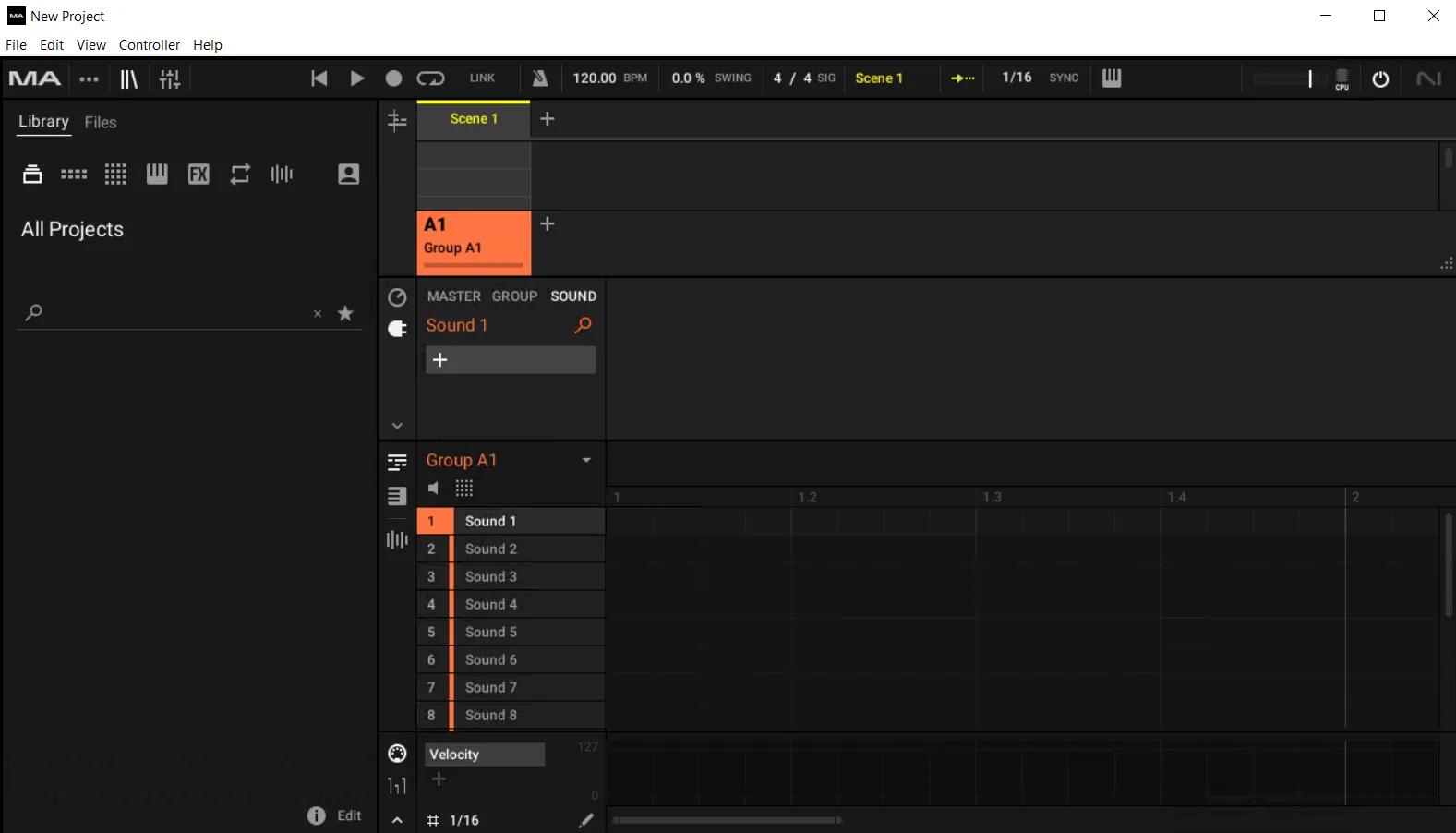Show info panel via the i icon
The image size is (1456, 833).
(316, 815)
